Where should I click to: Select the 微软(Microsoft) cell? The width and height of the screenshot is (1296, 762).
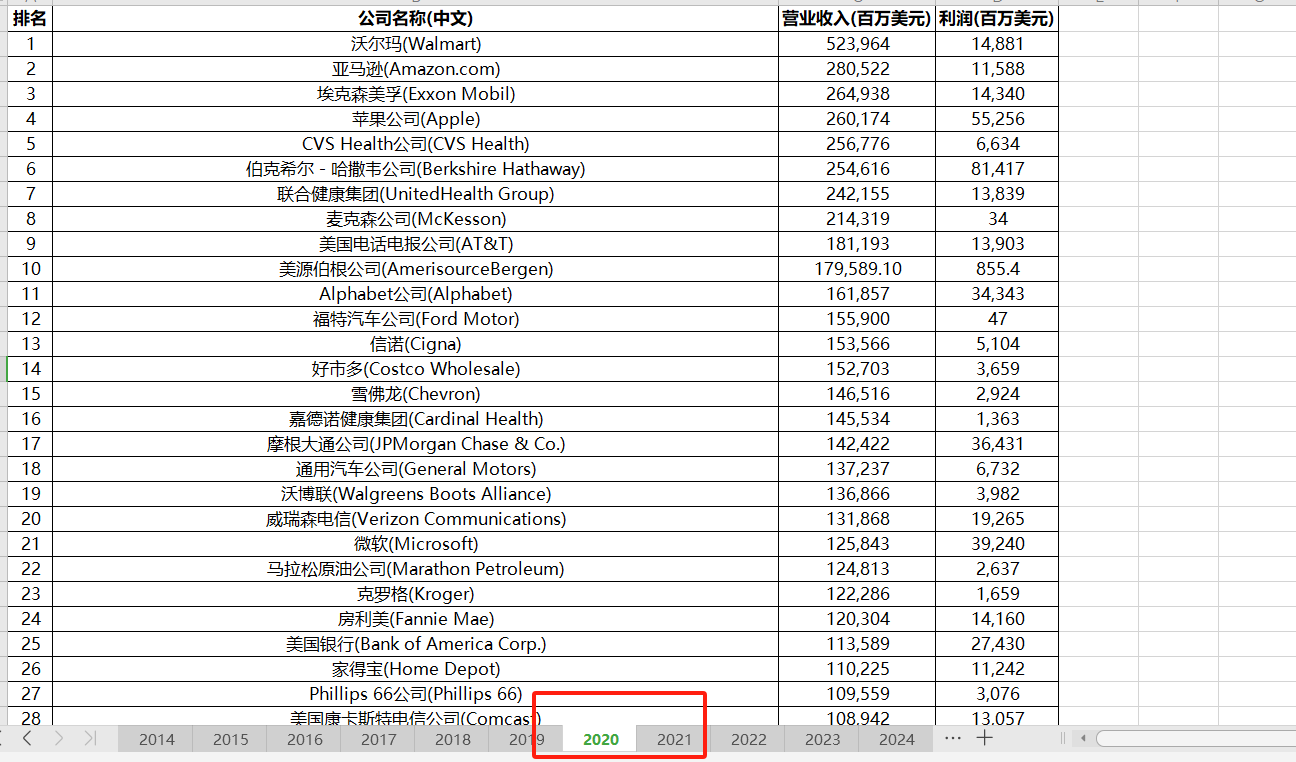(x=415, y=544)
